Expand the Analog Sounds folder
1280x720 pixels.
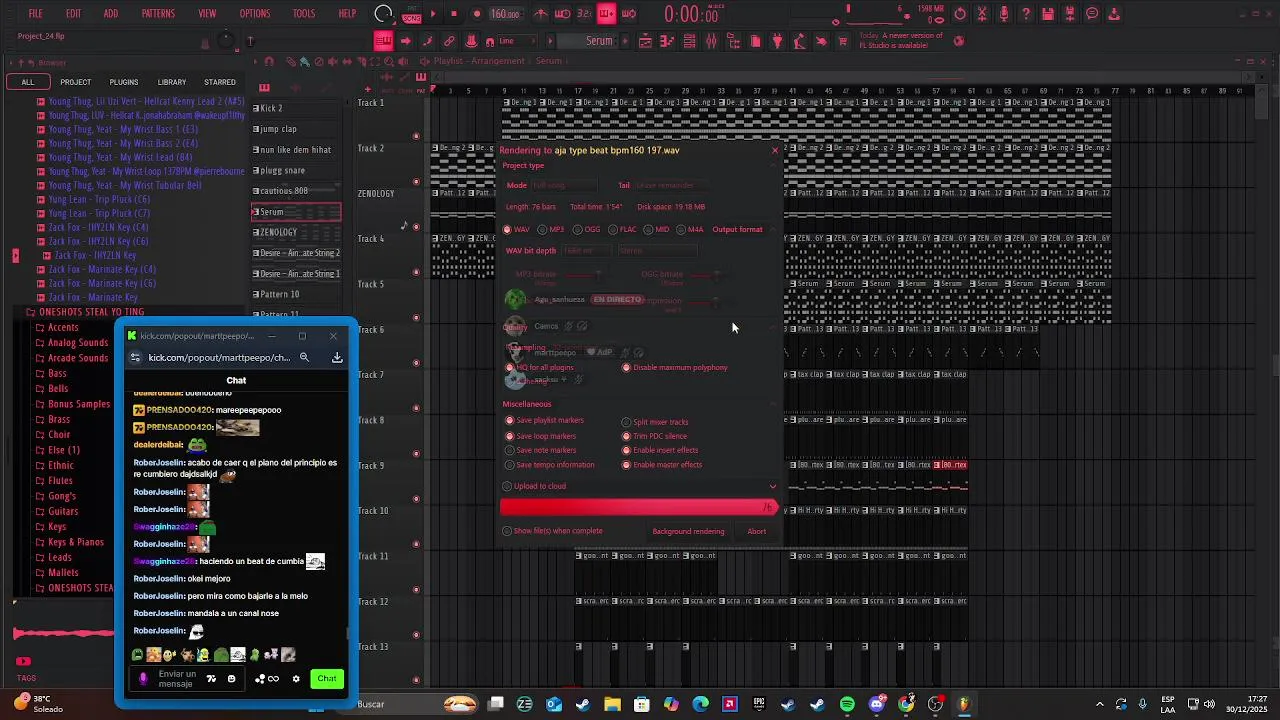coord(78,343)
